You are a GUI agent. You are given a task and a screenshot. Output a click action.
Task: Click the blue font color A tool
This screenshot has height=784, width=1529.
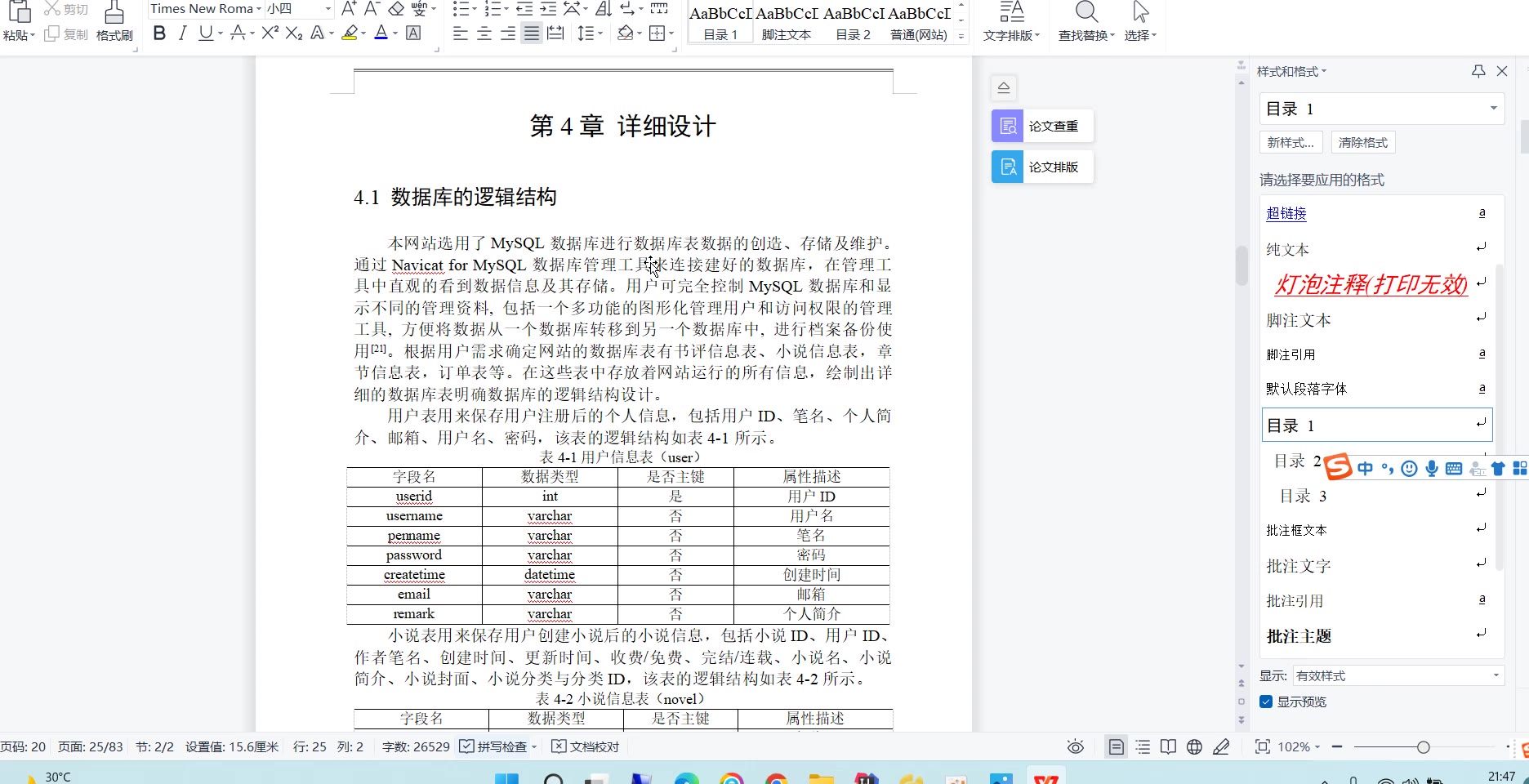click(381, 33)
